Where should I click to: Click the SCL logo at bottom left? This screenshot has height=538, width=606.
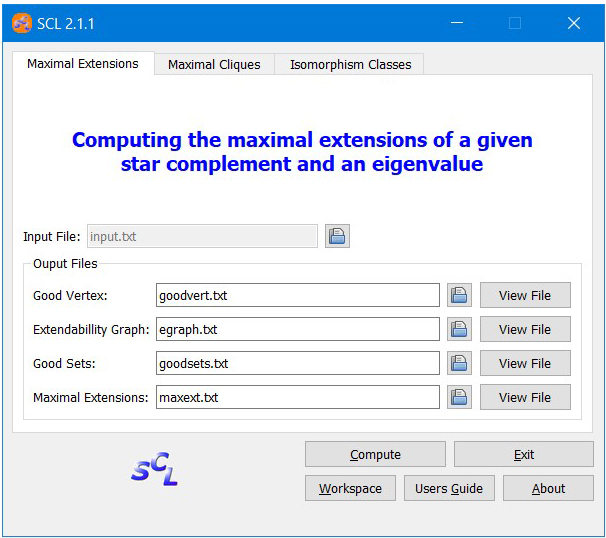click(x=154, y=469)
